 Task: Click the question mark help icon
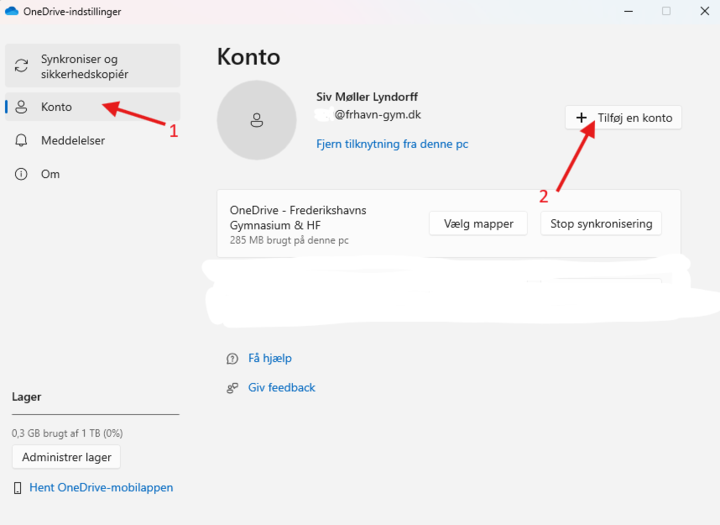point(232,358)
